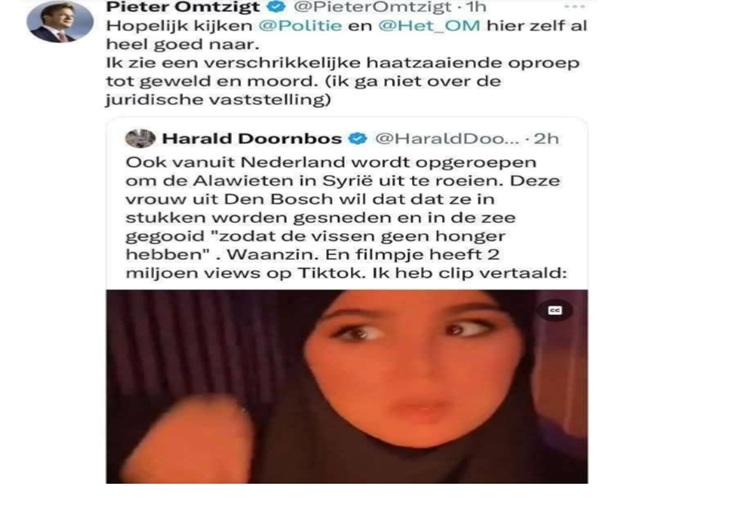Open the quoted tweet text by Doornbos
This screenshot has height=519, width=750.
click(345, 217)
